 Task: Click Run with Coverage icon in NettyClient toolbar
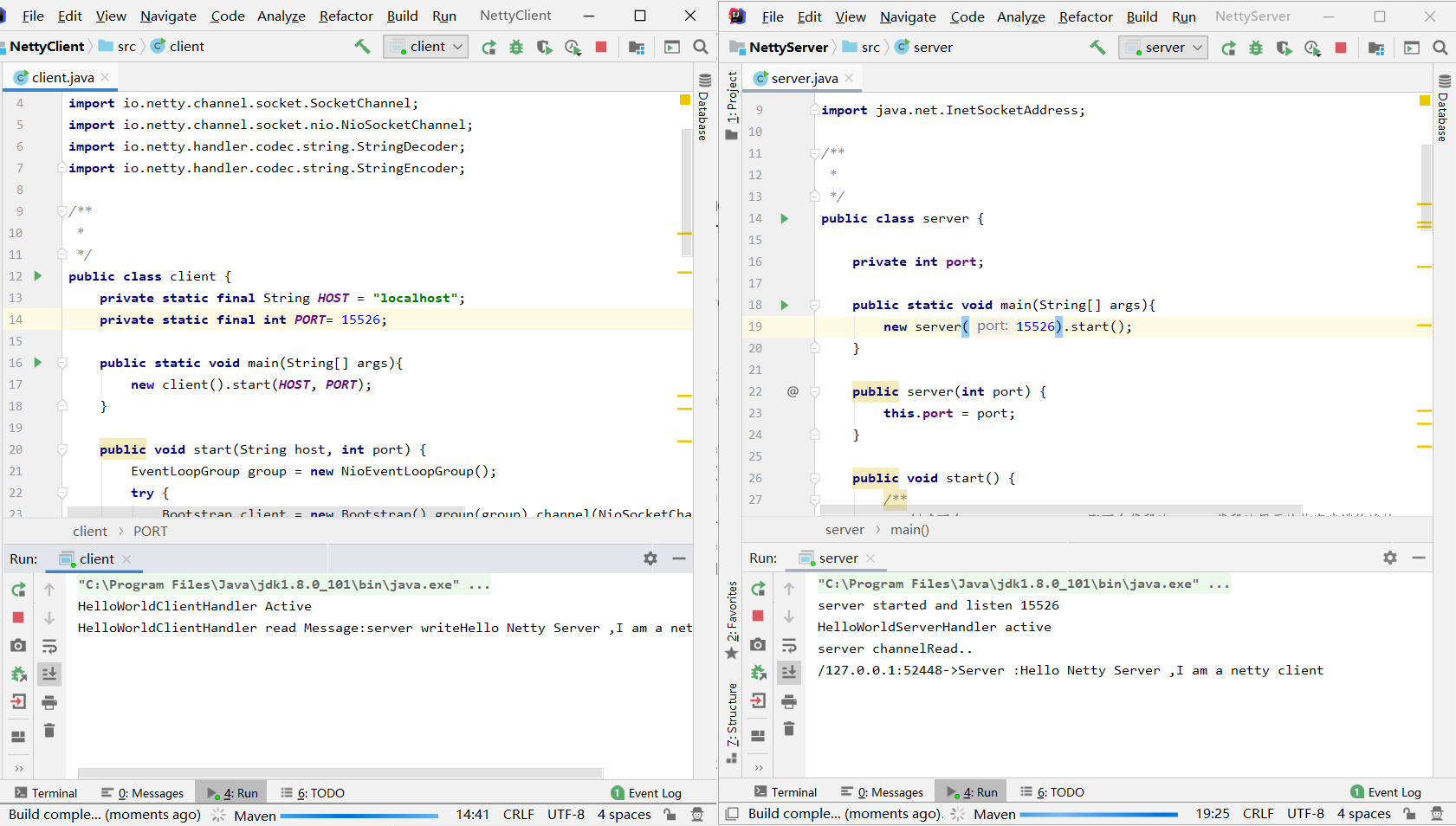click(x=544, y=47)
